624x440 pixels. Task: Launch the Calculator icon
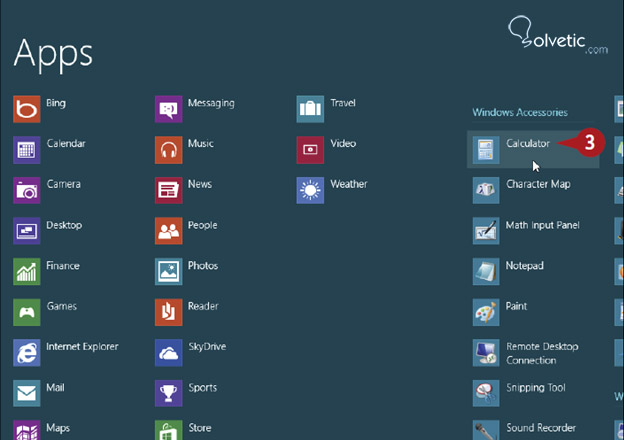[x=486, y=150]
